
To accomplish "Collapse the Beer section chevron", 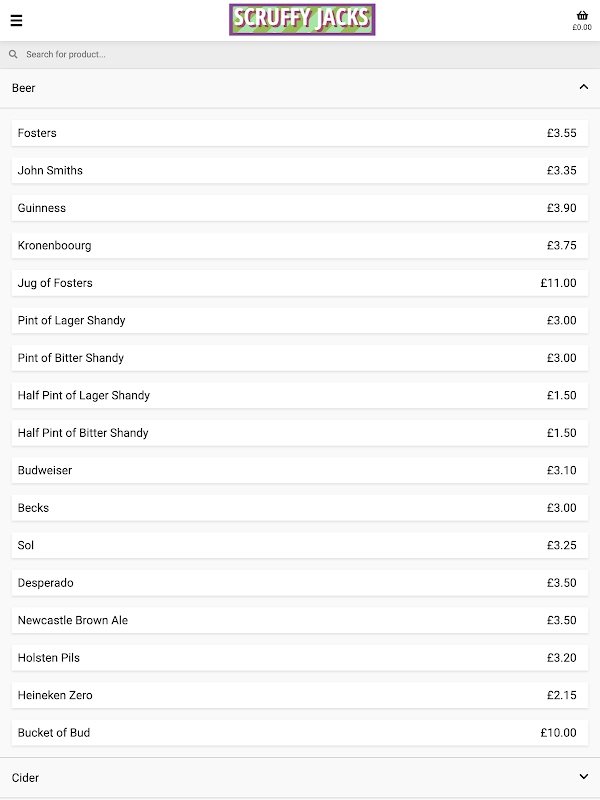I will pos(584,88).
